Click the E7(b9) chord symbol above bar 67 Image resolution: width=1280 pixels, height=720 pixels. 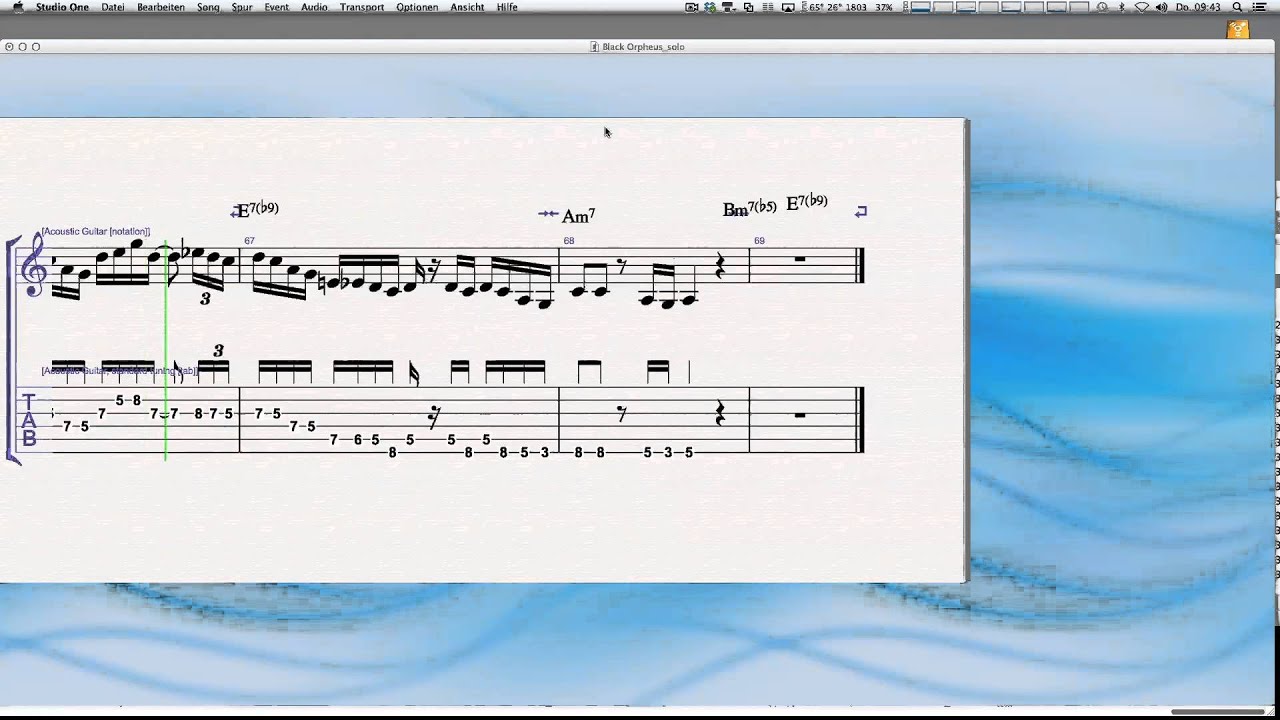(x=258, y=209)
